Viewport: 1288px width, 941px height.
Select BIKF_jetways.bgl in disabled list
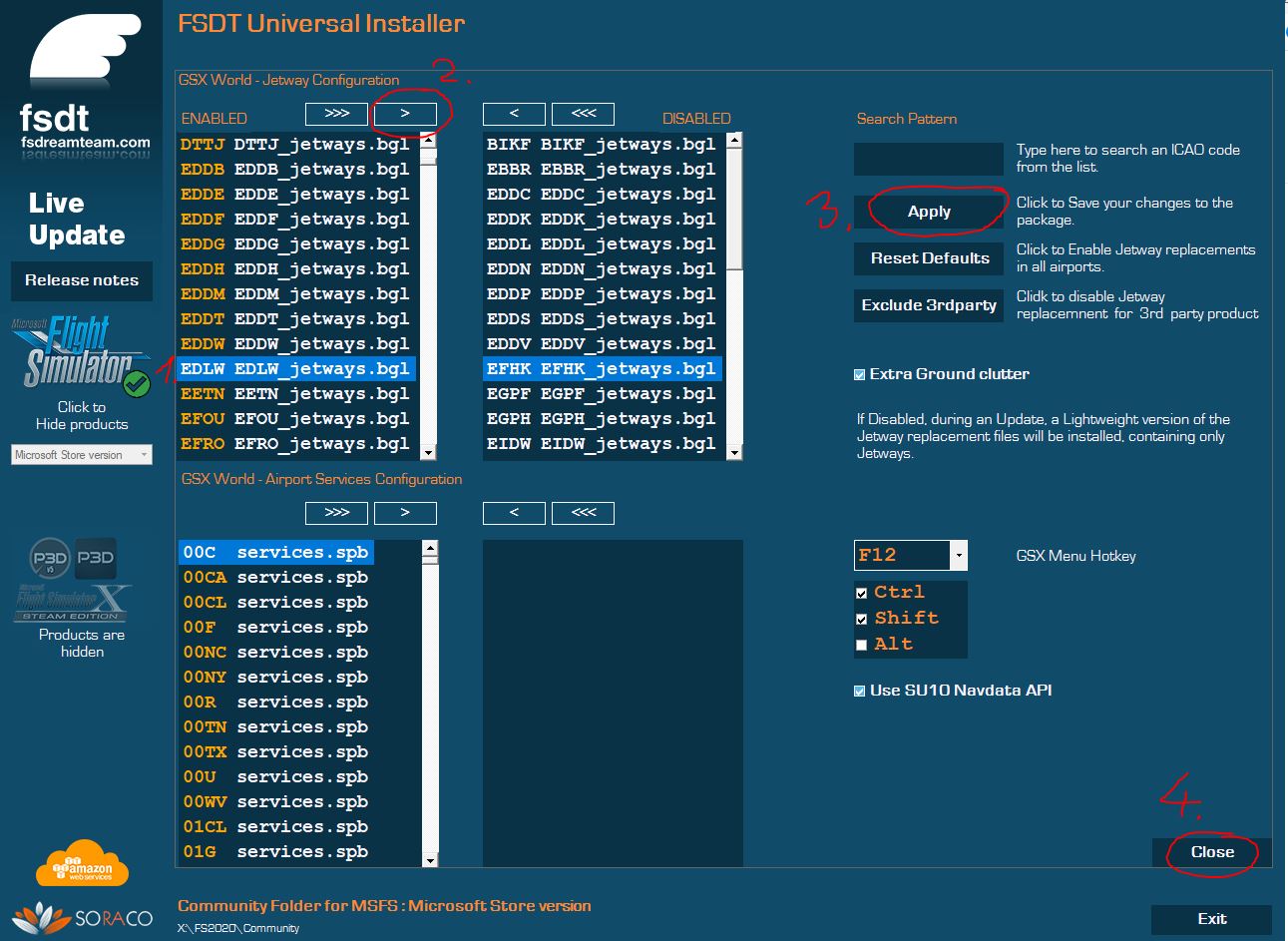pyautogui.click(x=605, y=145)
